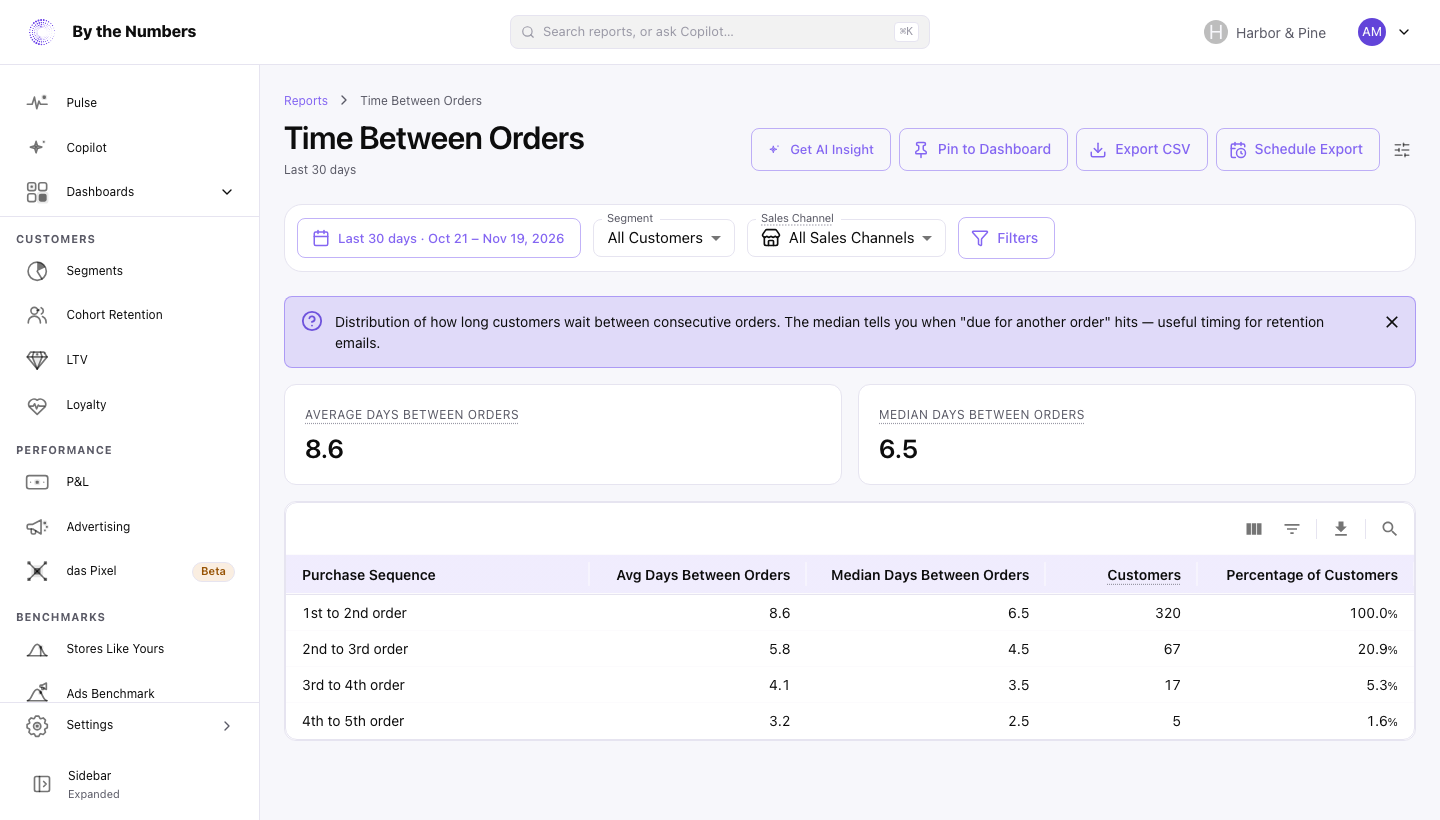
Task: Click the 6.5 median metric value
Action: click(x=898, y=449)
